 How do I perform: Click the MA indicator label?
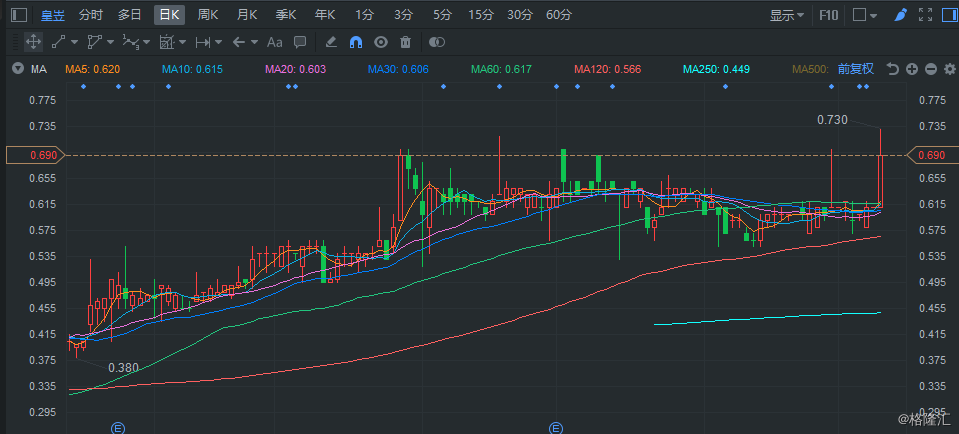click(39, 69)
